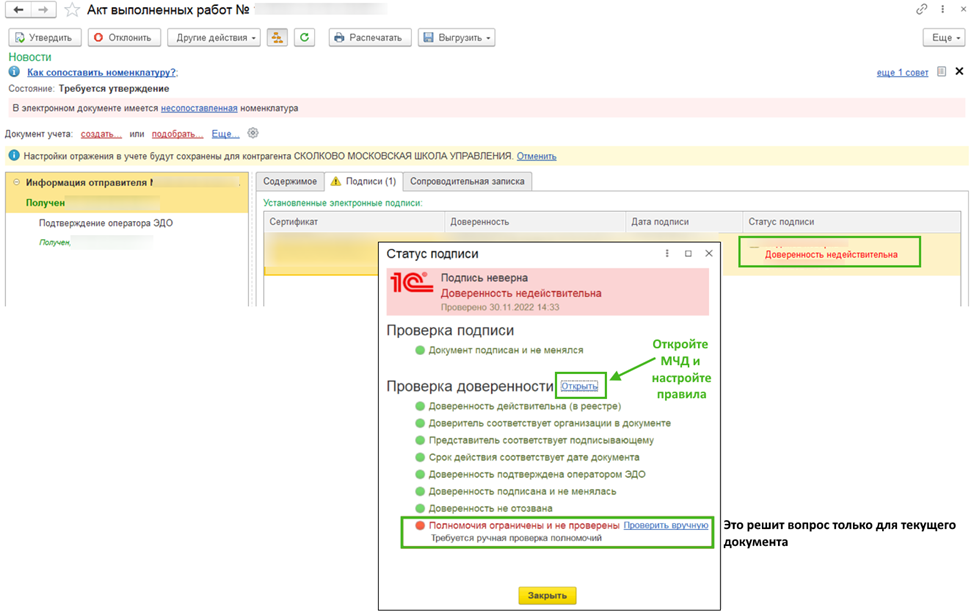Maximize Статус подписи dialog

coord(688,253)
